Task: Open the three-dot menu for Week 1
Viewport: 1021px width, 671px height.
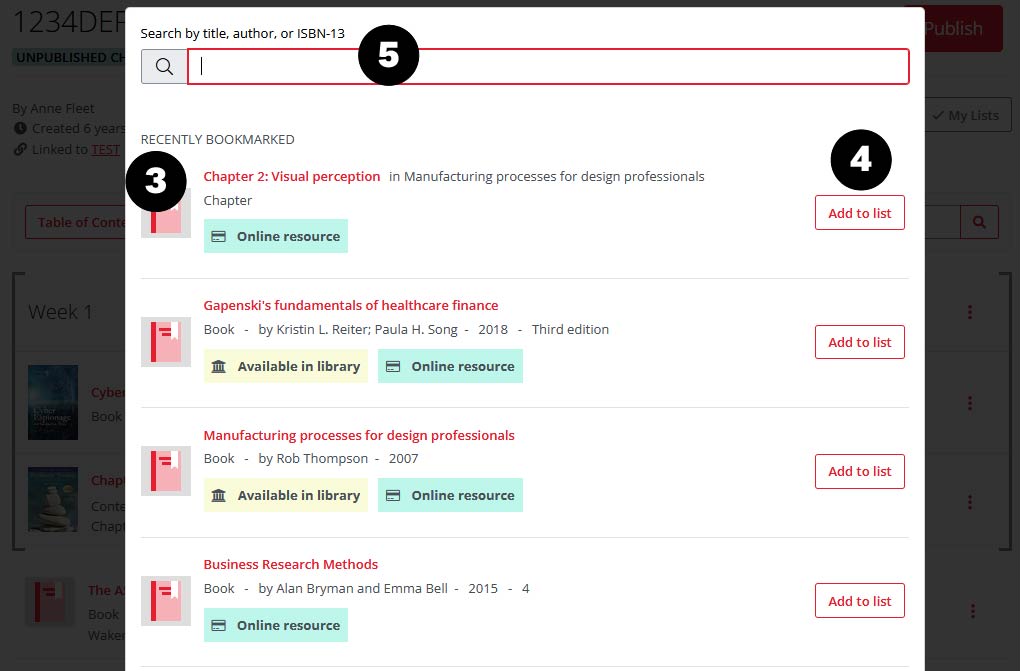Action: pos(969,313)
